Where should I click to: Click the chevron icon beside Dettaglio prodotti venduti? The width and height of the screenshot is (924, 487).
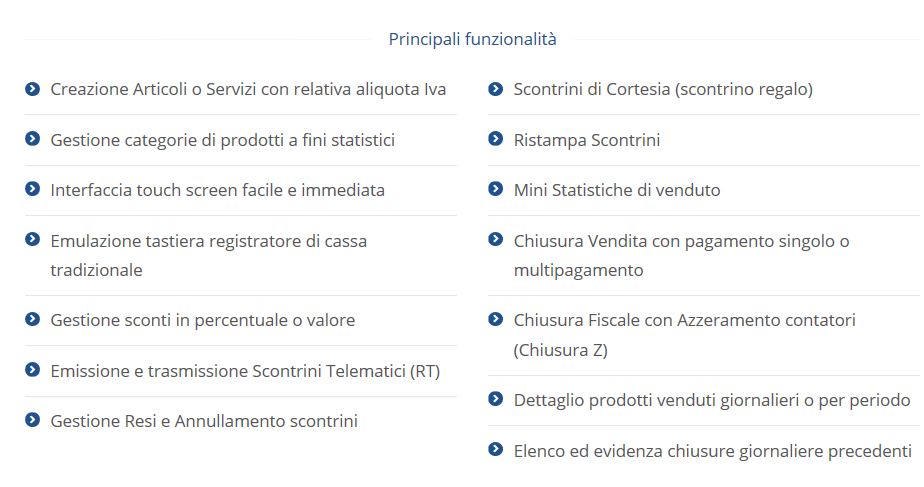[x=496, y=399]
